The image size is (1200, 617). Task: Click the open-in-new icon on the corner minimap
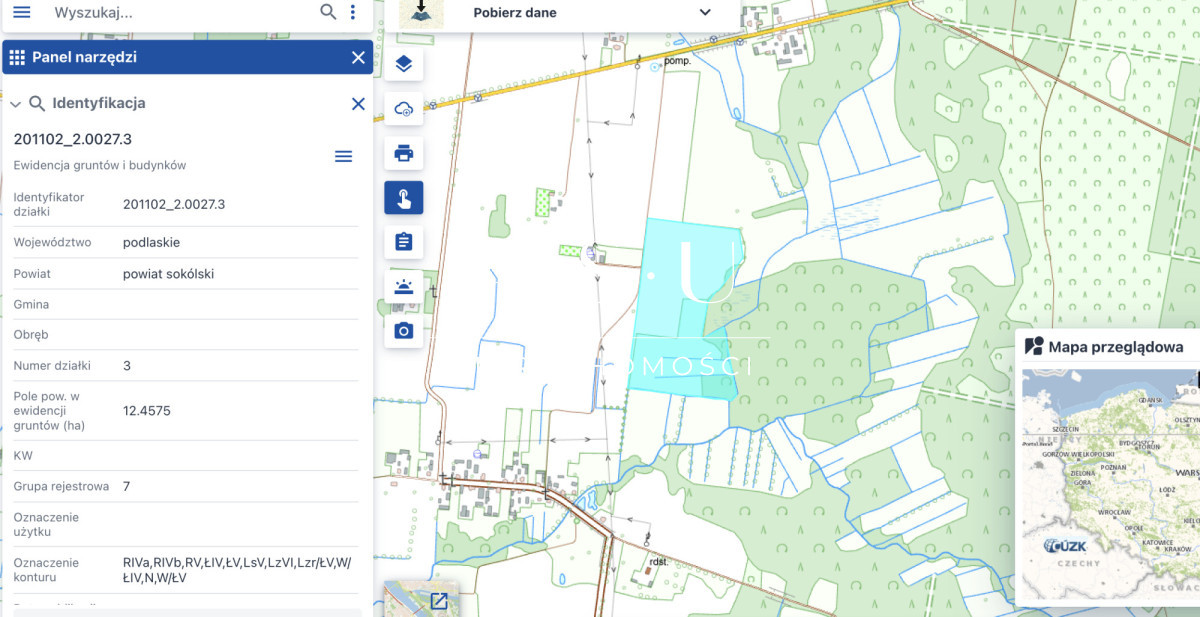pos(438,601)
